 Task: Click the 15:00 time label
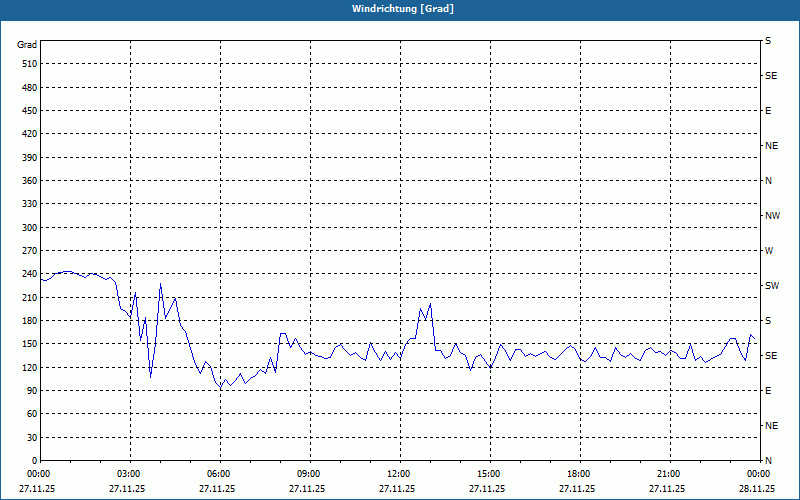[488, 474]
